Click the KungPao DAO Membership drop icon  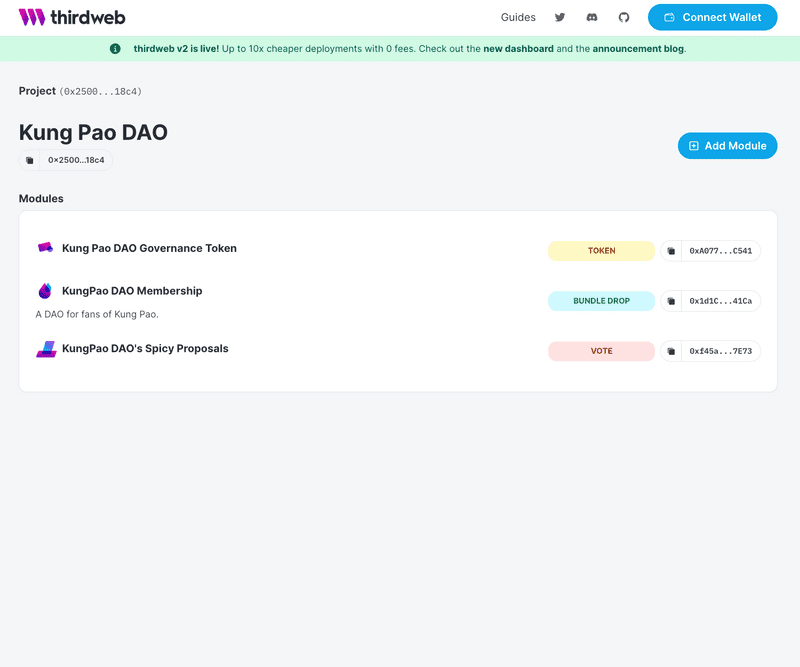pos(45,291)
